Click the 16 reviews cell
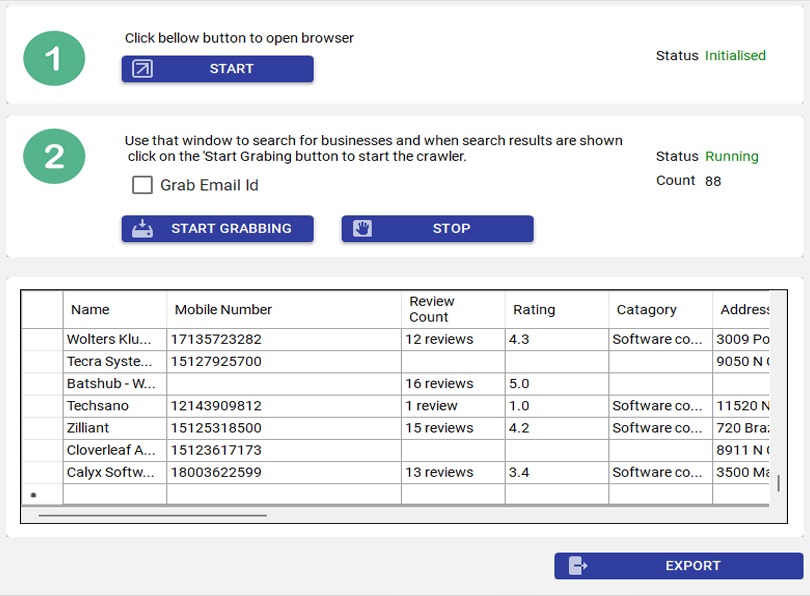This screenshot has width=810, height=596. (453, 384)
